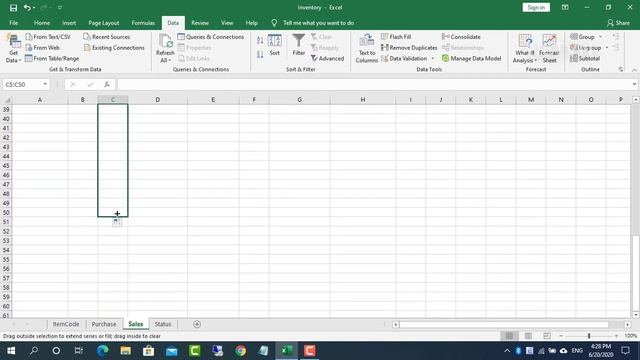Click into the formula bar
Image resolution: width=640 pixels, height=360 pixels.
click(x=373, y=84)
